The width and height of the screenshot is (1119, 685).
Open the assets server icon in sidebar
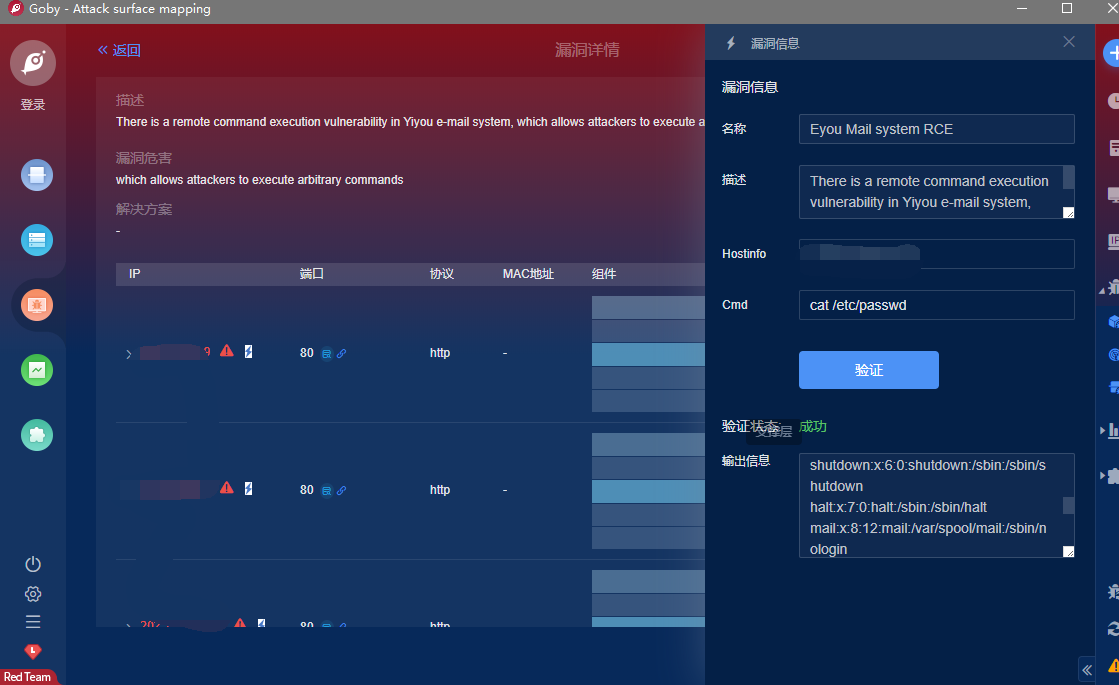click(37, 240)
